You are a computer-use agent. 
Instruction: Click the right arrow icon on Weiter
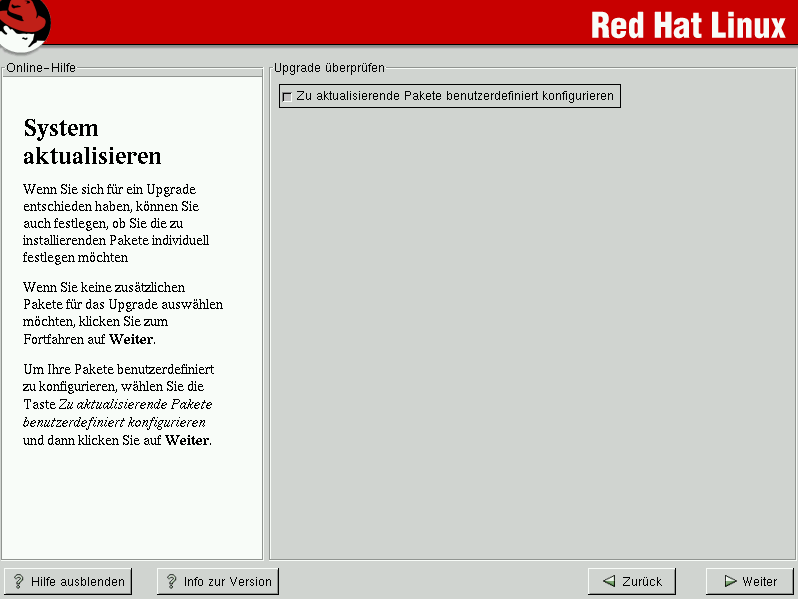(730, 581)
